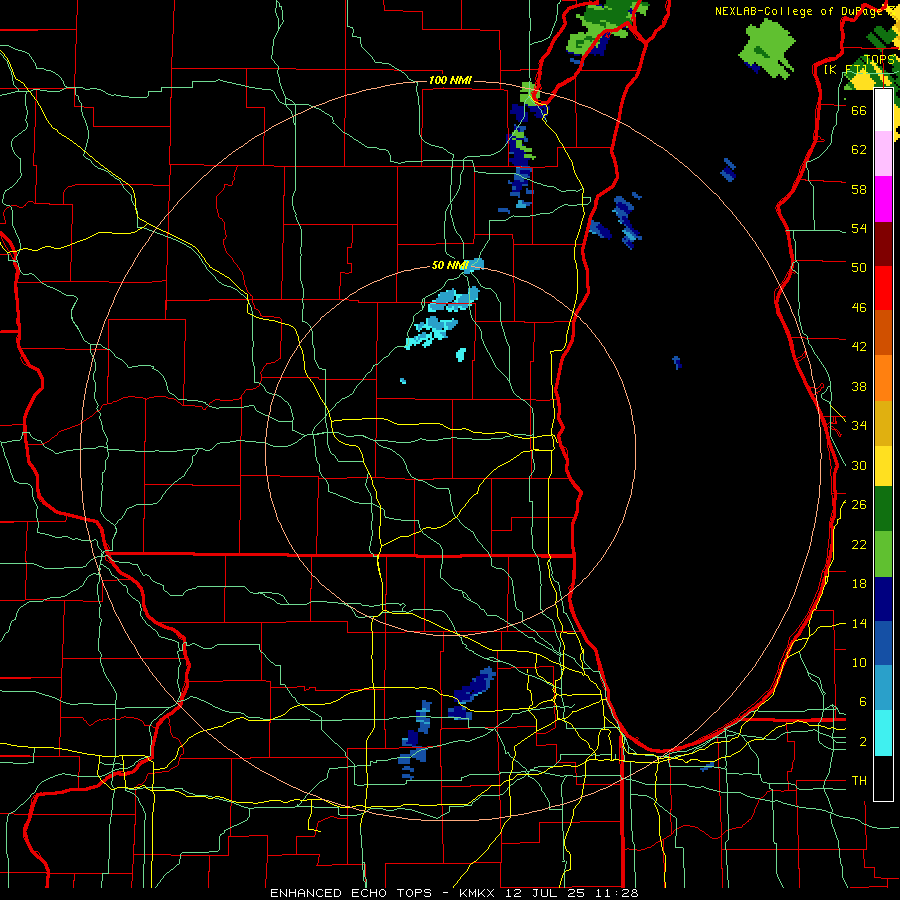Click the 'ENHANCED ECHO TOPS' product title
900x900 pixels.
(x=351, y=893)
